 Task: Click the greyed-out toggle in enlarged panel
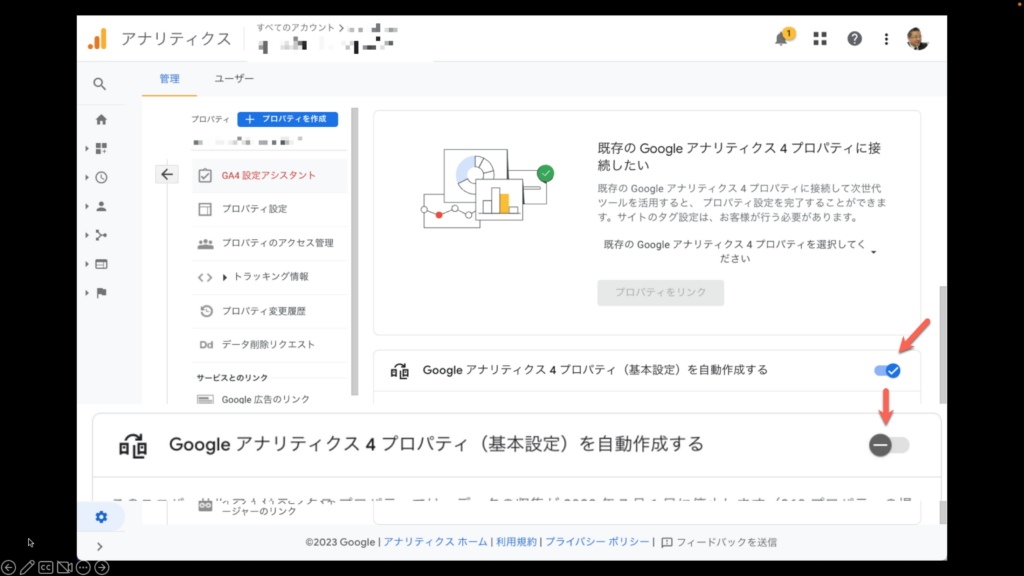pyautogui.click(x=889, y=445)
